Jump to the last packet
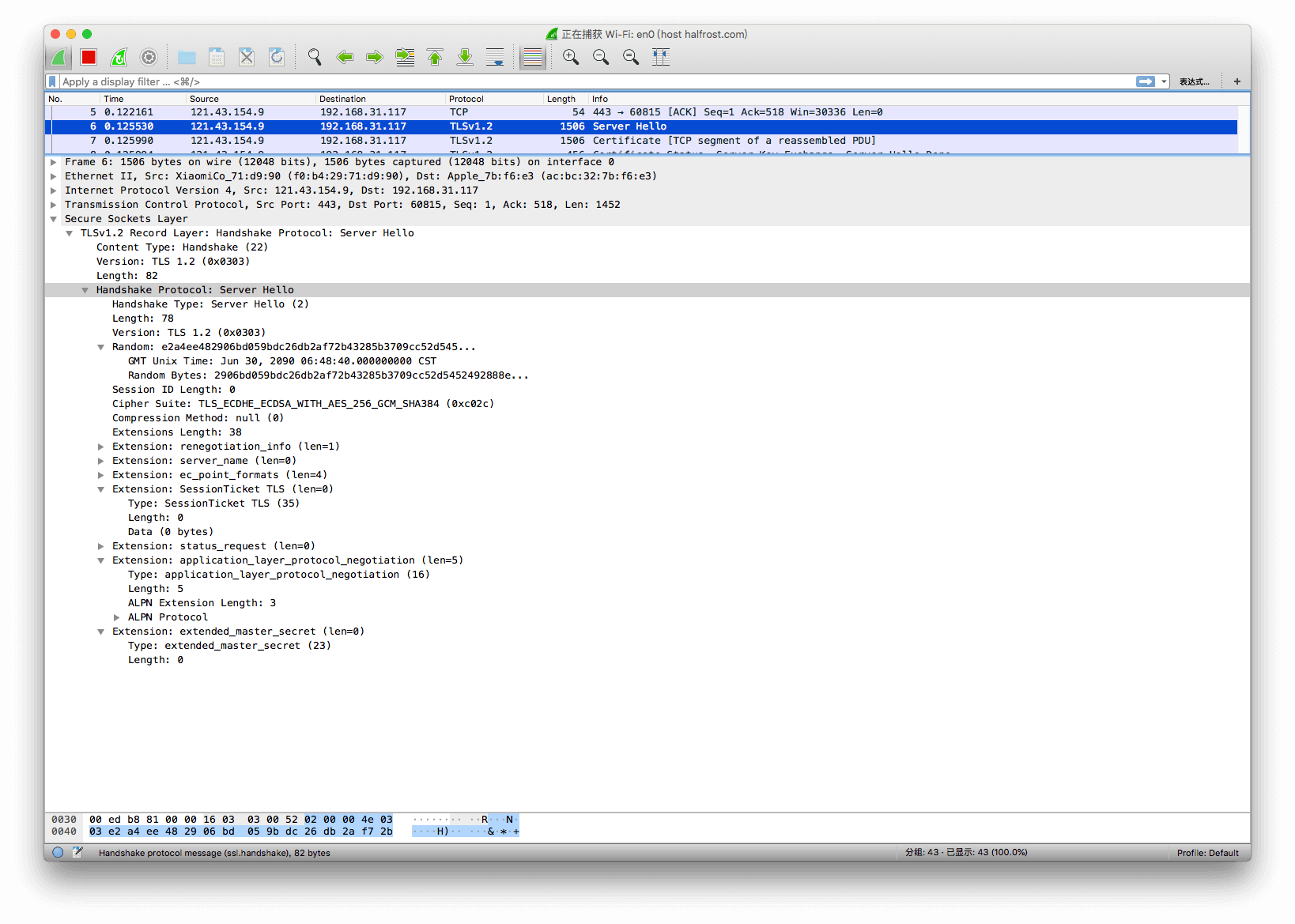 click(465, 57)
